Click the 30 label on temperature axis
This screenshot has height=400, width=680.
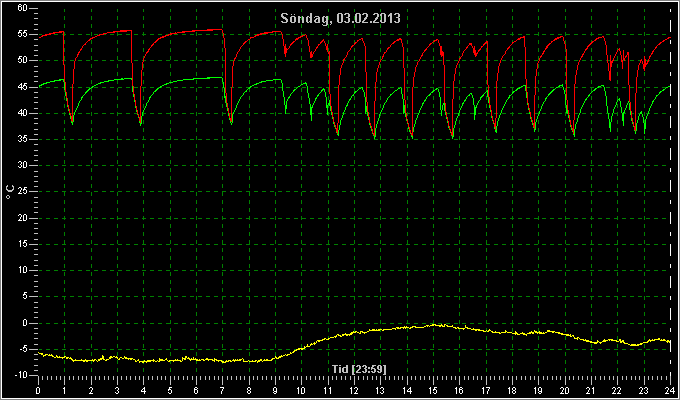point(23,165)
